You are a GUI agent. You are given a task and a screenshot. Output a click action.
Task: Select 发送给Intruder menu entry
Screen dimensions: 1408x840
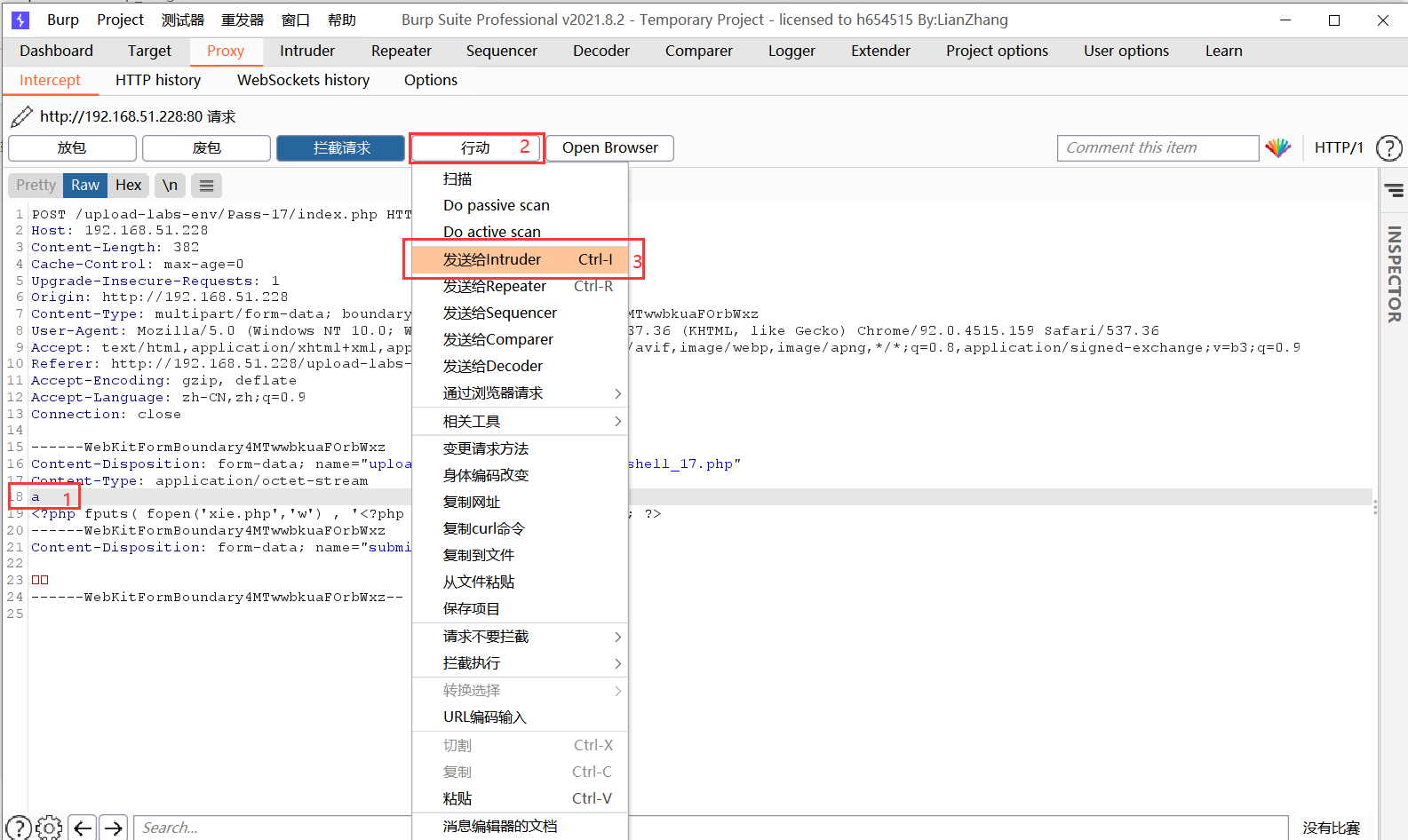520,259
